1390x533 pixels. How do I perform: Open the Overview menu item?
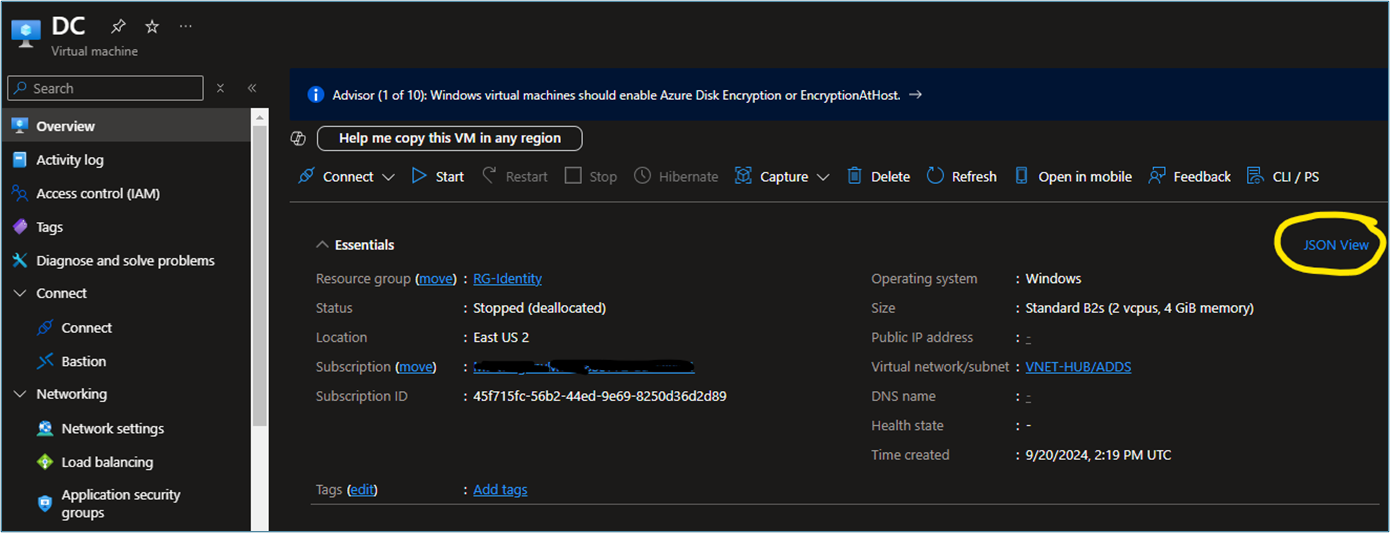[x=126, y=126]
